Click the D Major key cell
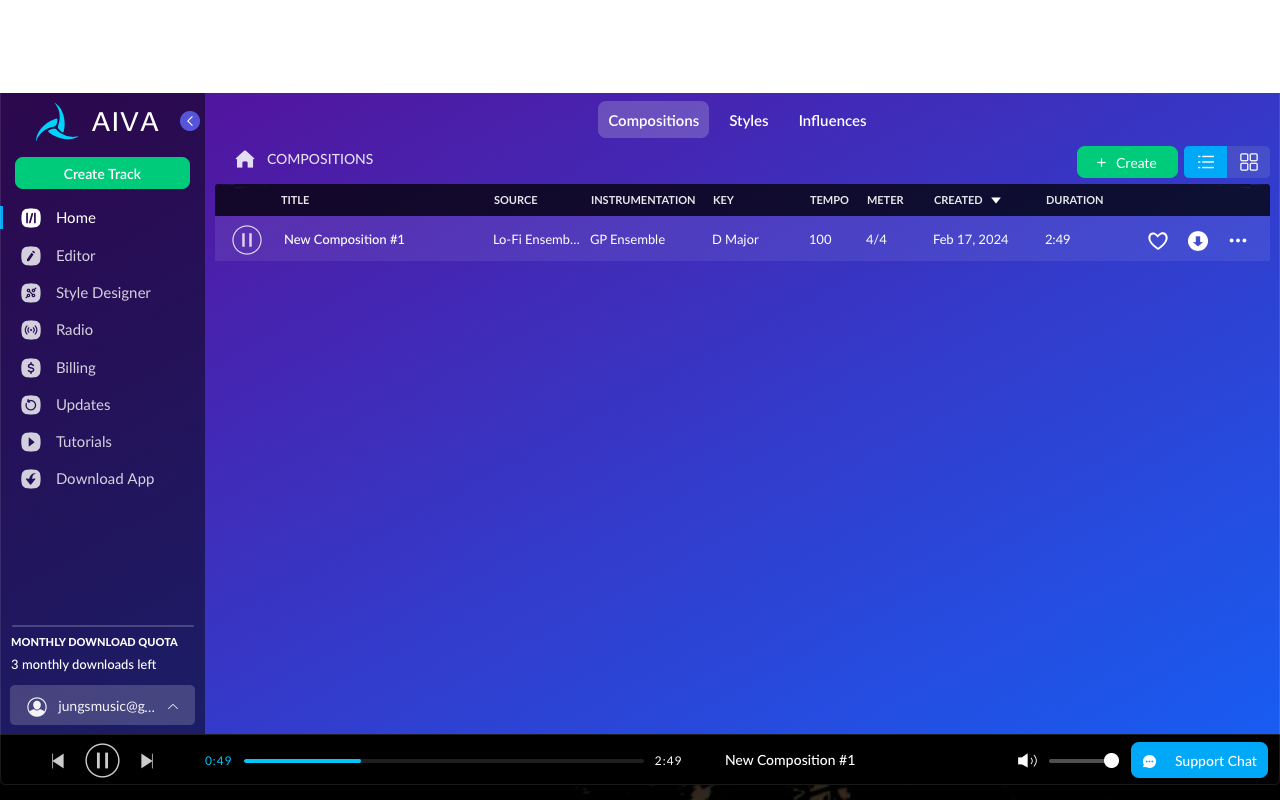 (x=735, y=240)
